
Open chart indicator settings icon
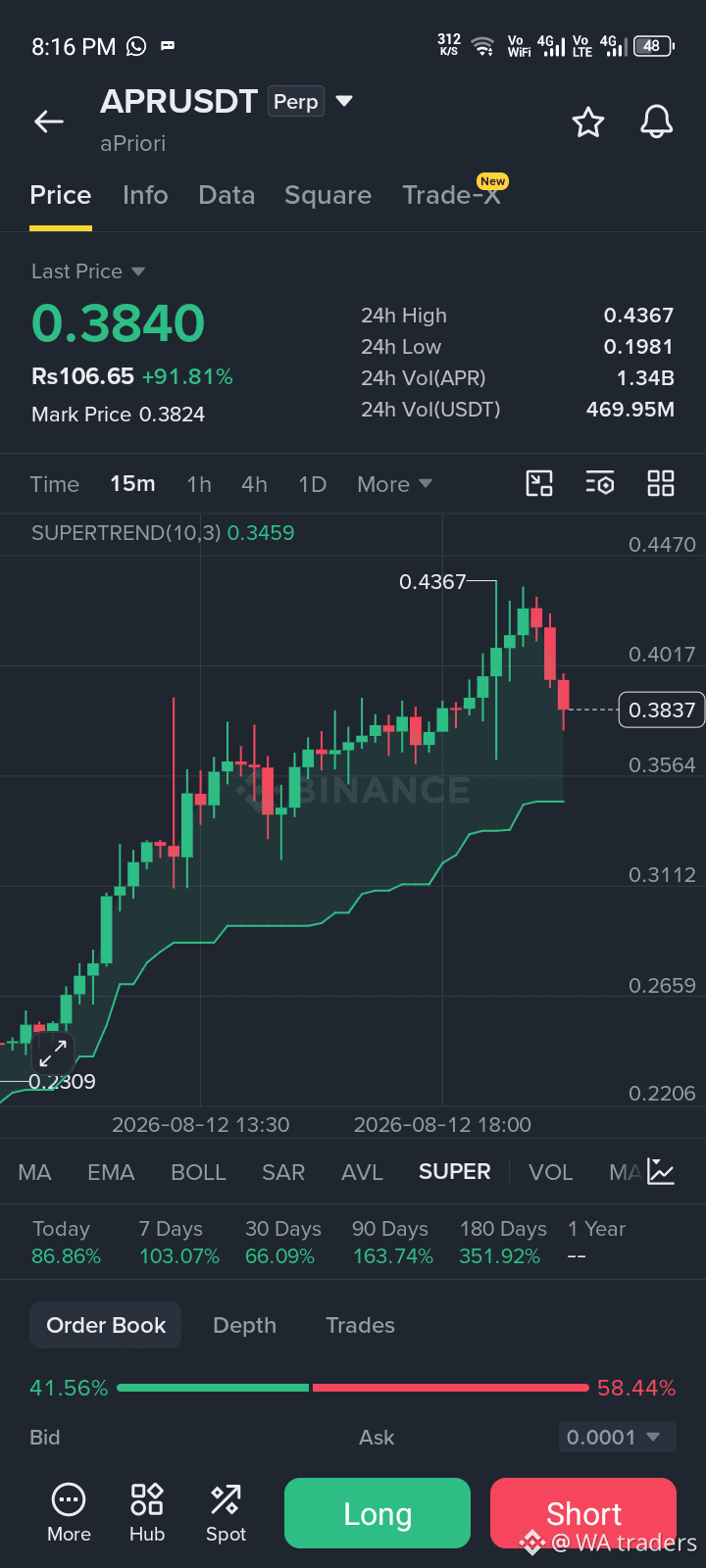pyautogui.click(x=600, y=483)
